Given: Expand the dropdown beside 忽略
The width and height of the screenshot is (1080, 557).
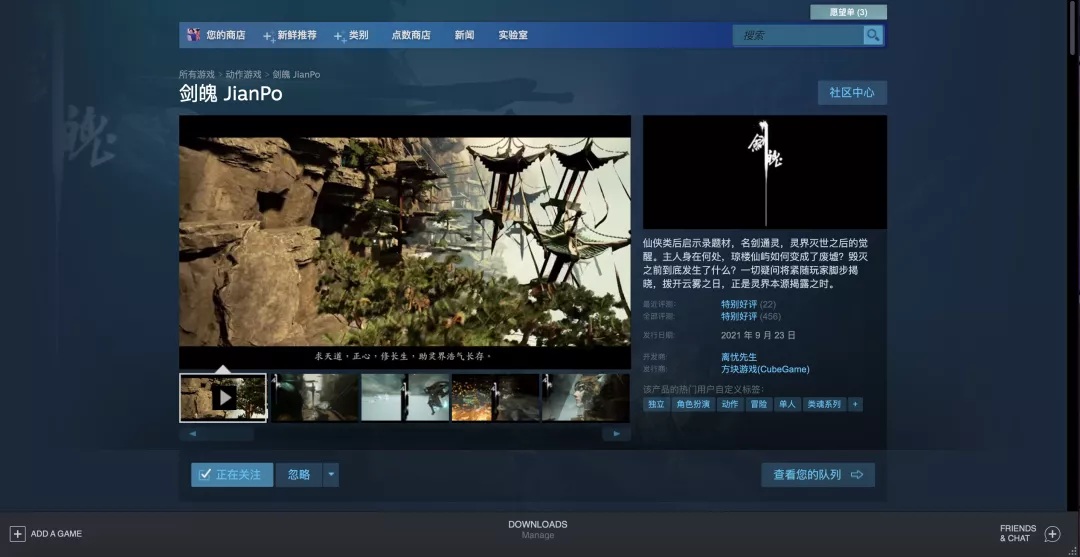Looking at the screenshot, I should 331,474.
